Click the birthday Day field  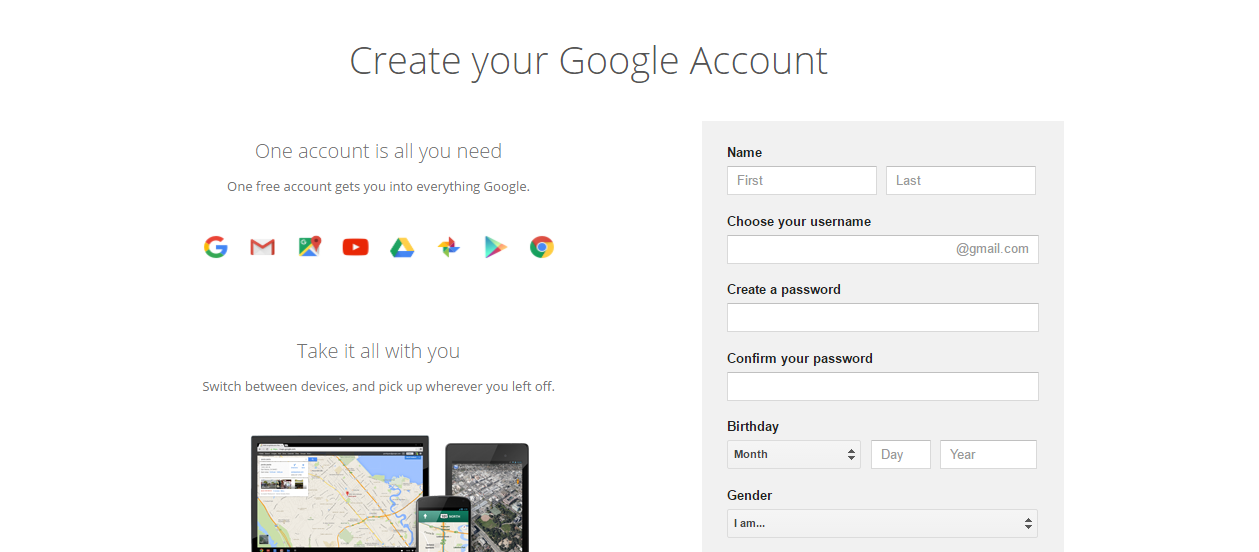[x=901, y=454]
